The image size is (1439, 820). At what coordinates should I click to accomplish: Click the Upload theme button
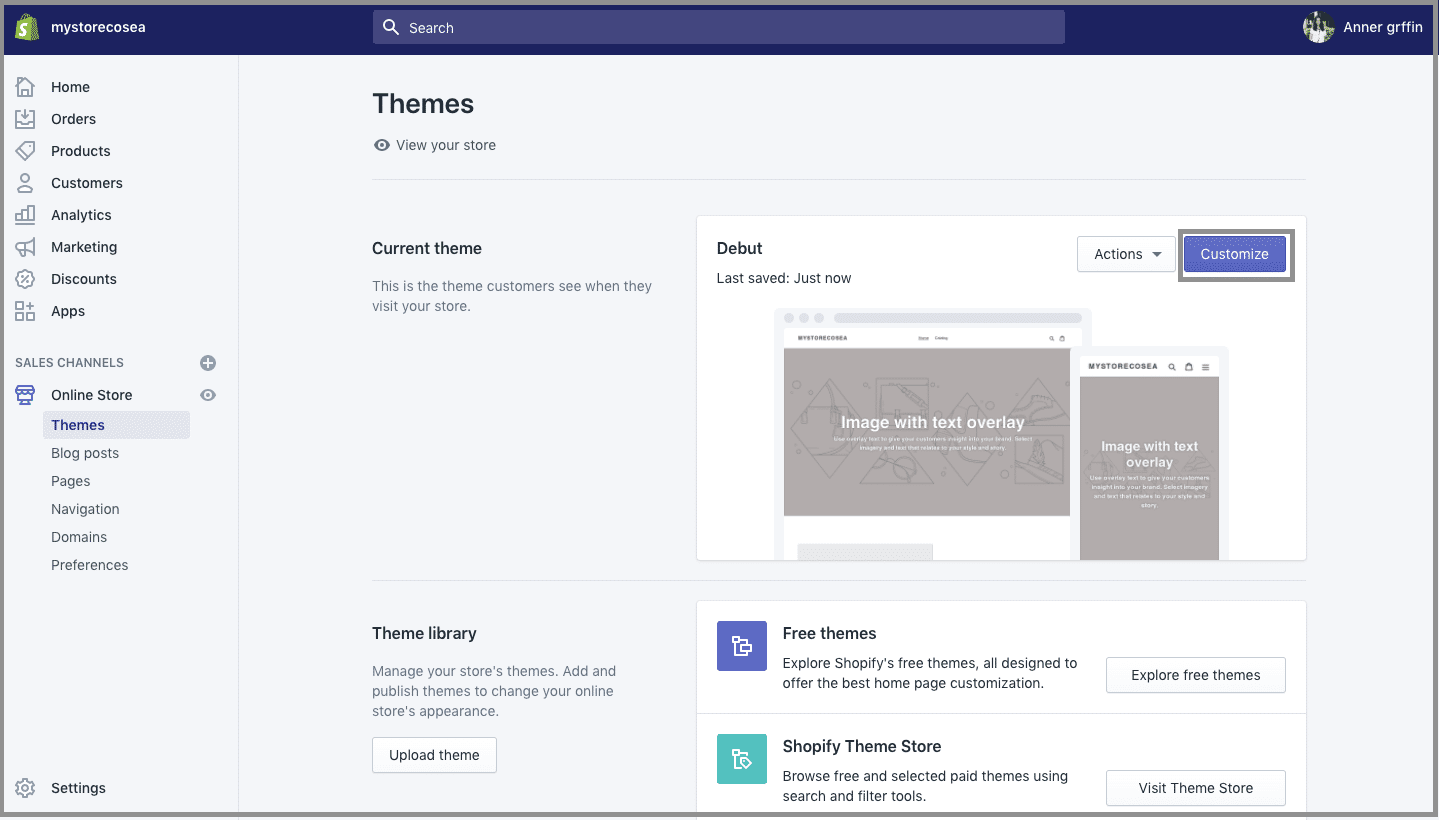click(x=434, y=755)
